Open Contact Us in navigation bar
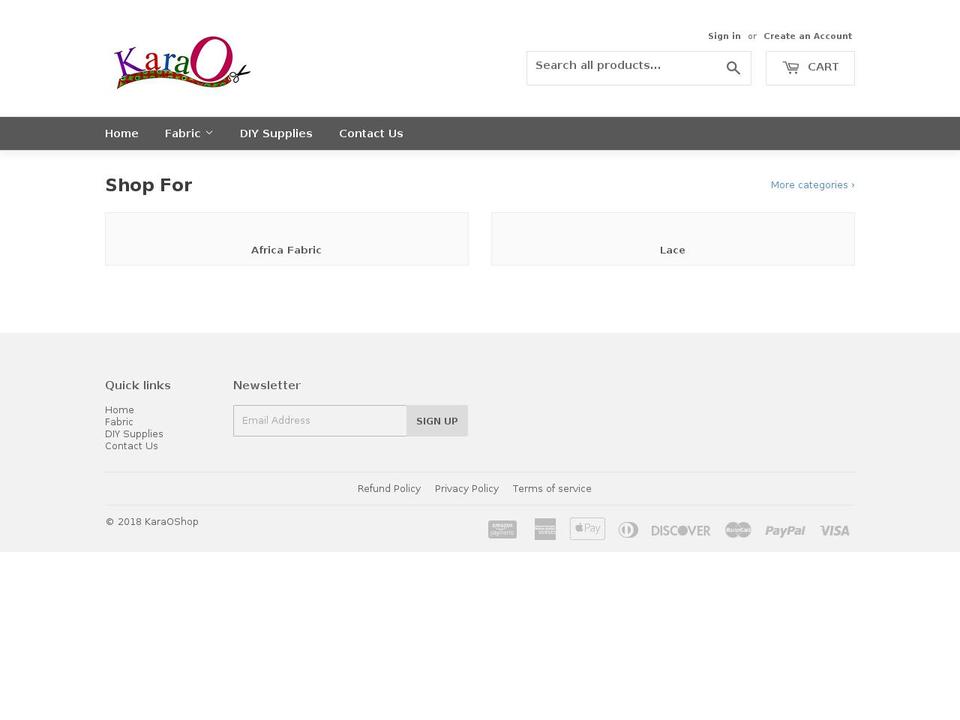The image size is (960, 720). point(371,133)
